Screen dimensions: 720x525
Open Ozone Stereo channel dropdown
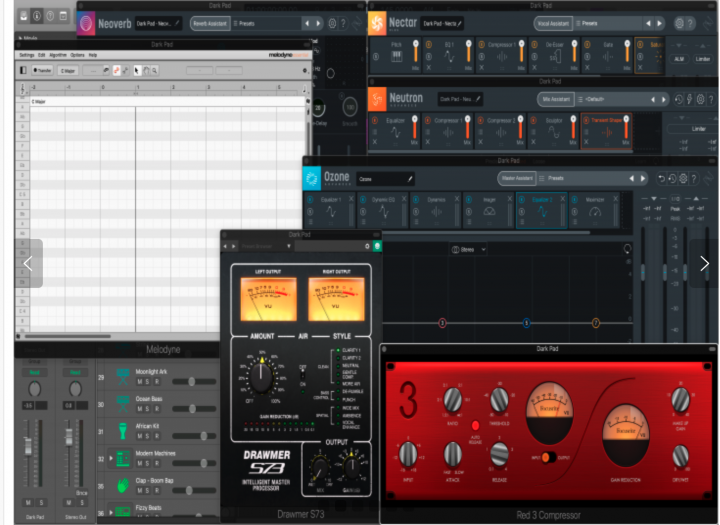pos(469,249)
